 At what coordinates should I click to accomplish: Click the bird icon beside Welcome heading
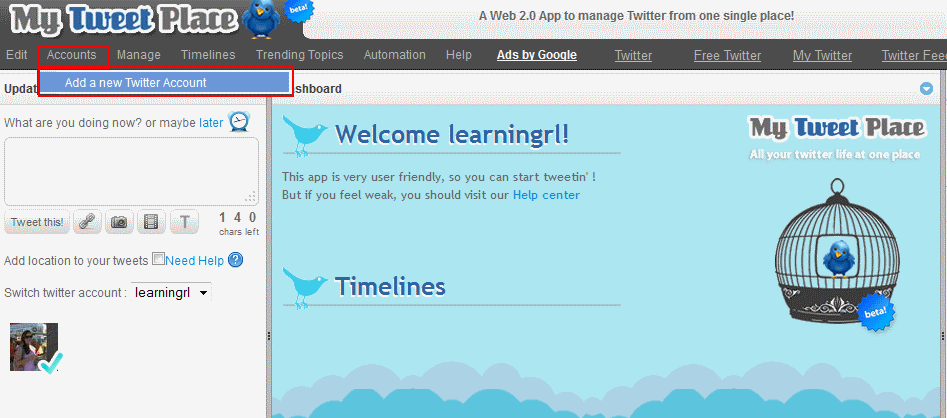pos(305,135)
